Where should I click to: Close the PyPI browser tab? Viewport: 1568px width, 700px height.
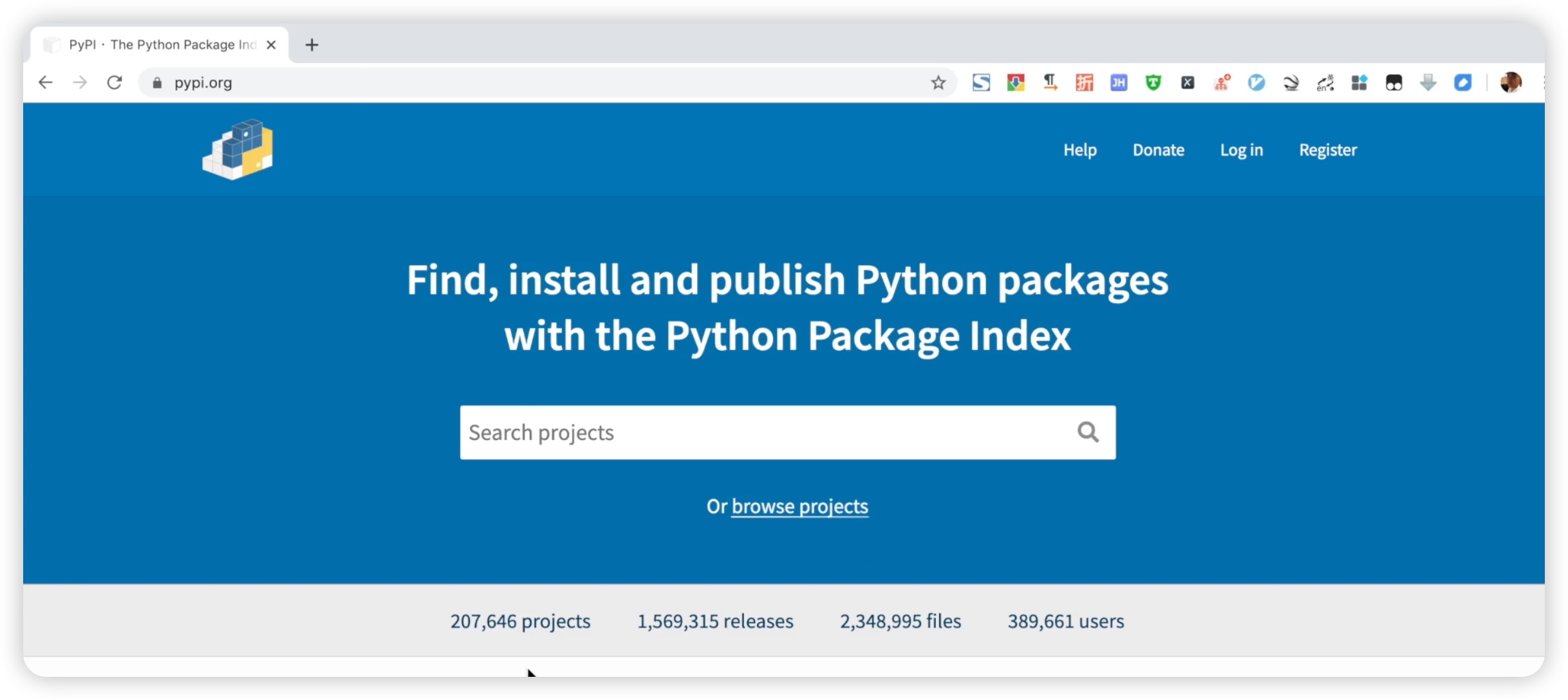click(271, 45)
